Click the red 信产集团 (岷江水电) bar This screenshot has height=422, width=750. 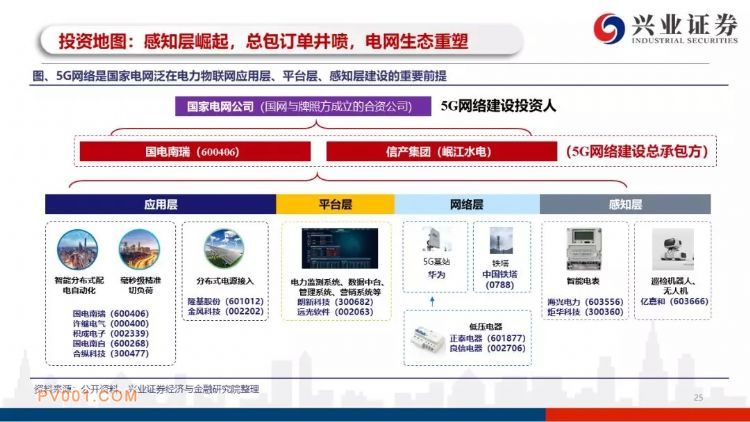pyautogui.click(x=441, y=152)
